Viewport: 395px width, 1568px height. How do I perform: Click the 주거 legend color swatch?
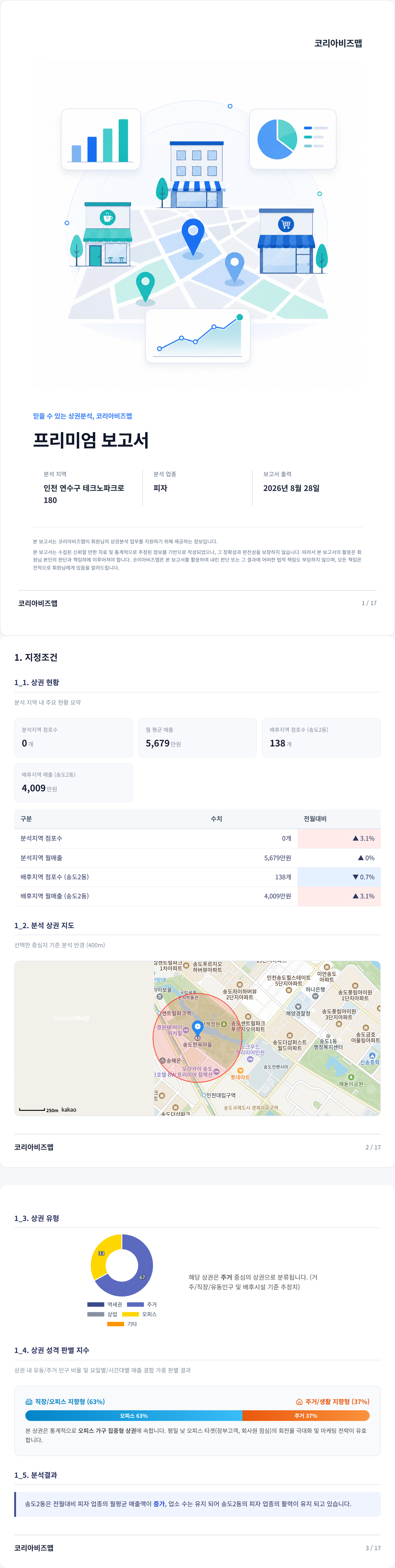(135, 1305)
